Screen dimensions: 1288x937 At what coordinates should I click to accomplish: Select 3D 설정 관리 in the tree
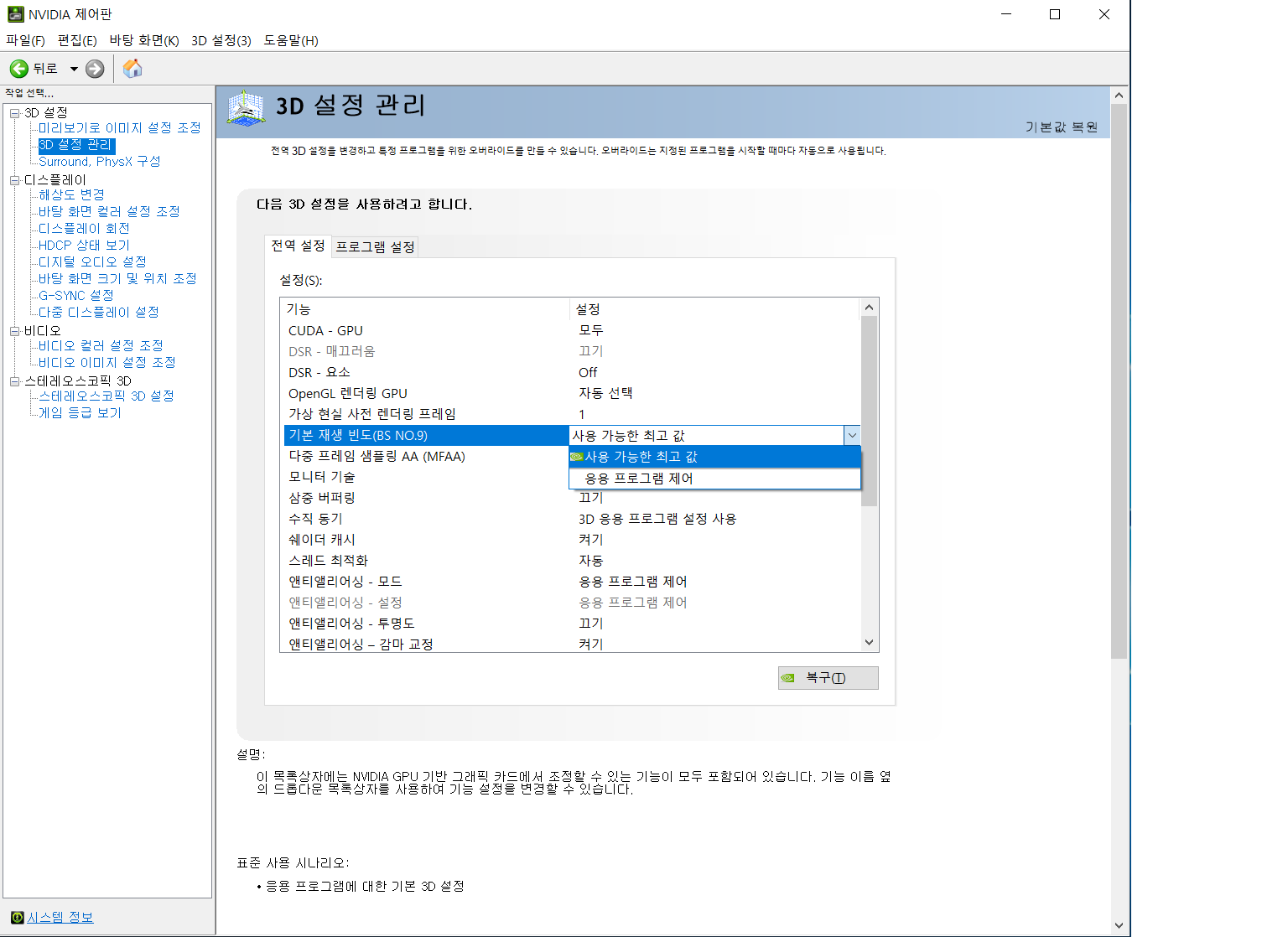76,145
